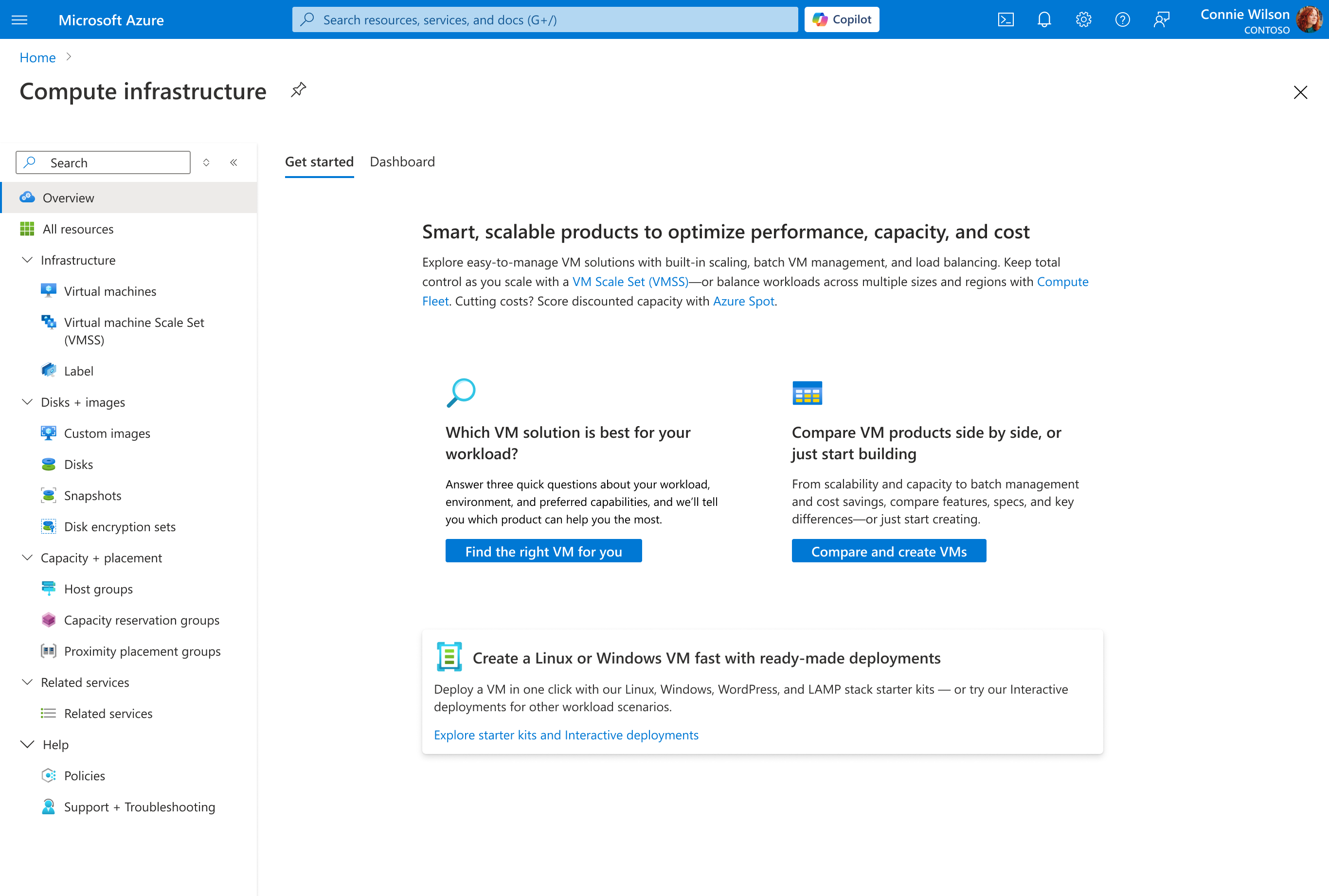This screenshot has width=1329, height=896.
Task: Open the Cloud Shell terminal
Action: click(1005, 19)
